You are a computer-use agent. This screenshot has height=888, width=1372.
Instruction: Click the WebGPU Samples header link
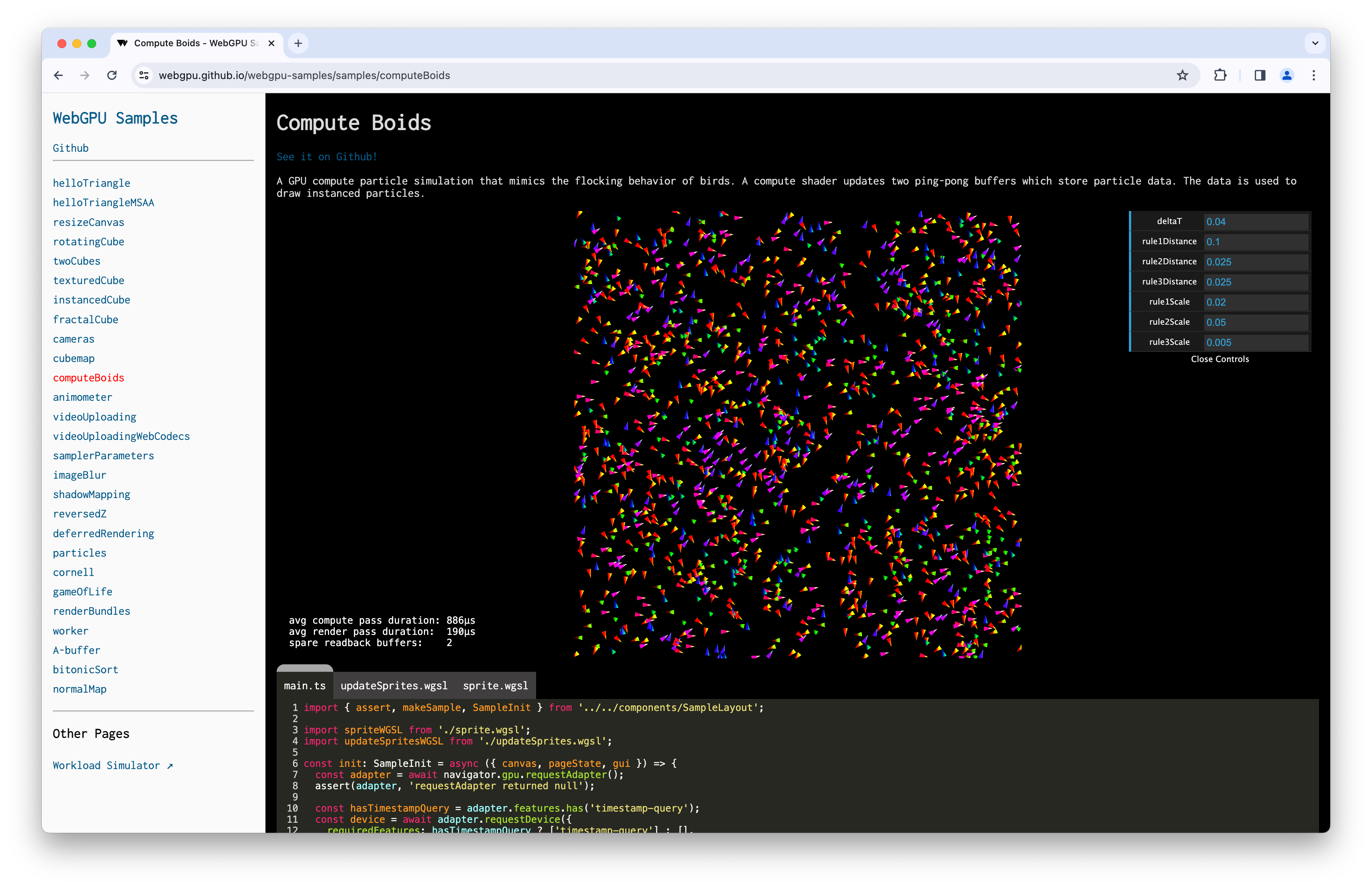click(x=115, y=118)
